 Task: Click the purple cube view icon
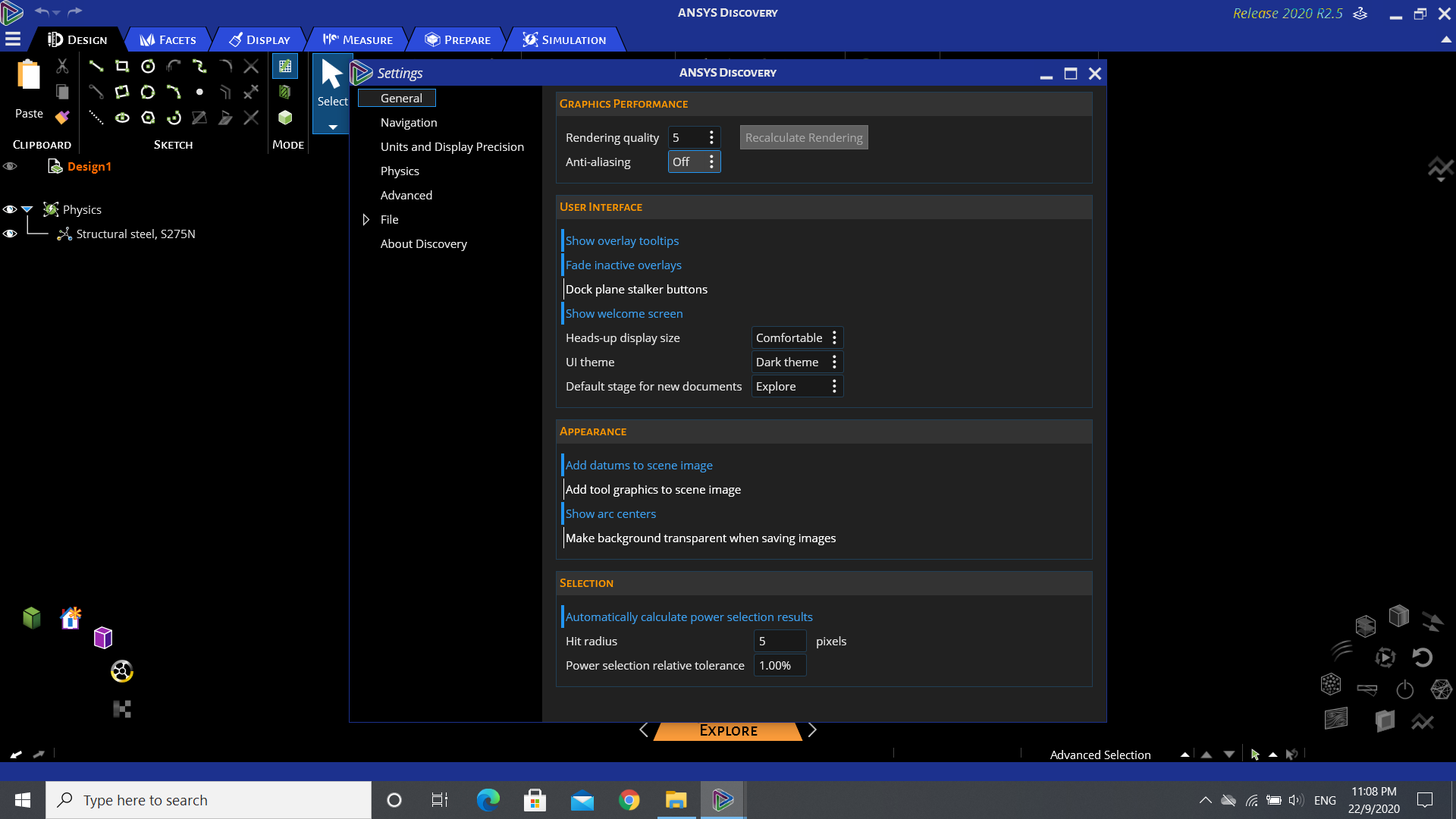[x=103, y=638]
